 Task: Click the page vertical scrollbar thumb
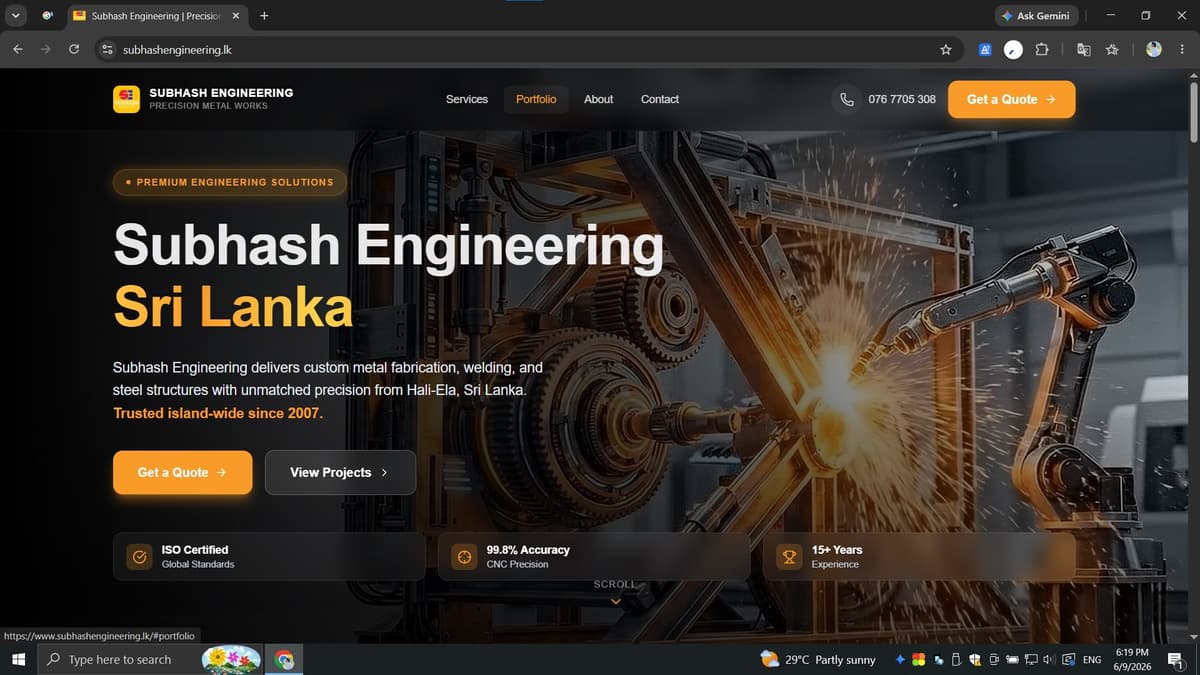(1194, 110)
